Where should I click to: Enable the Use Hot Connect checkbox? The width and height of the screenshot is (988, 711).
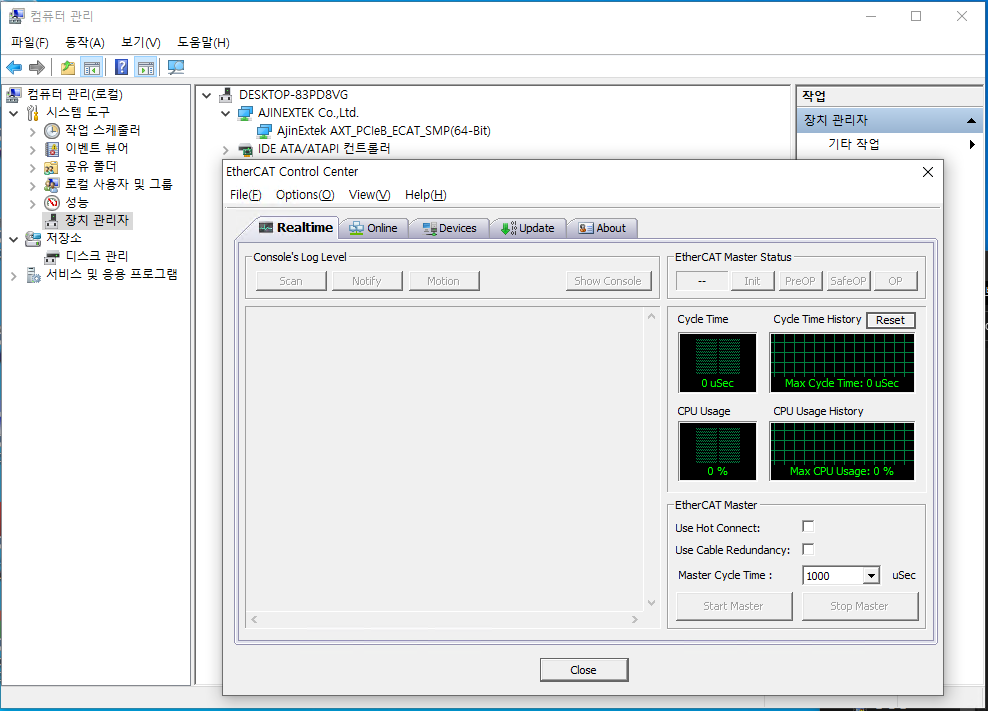808,526
